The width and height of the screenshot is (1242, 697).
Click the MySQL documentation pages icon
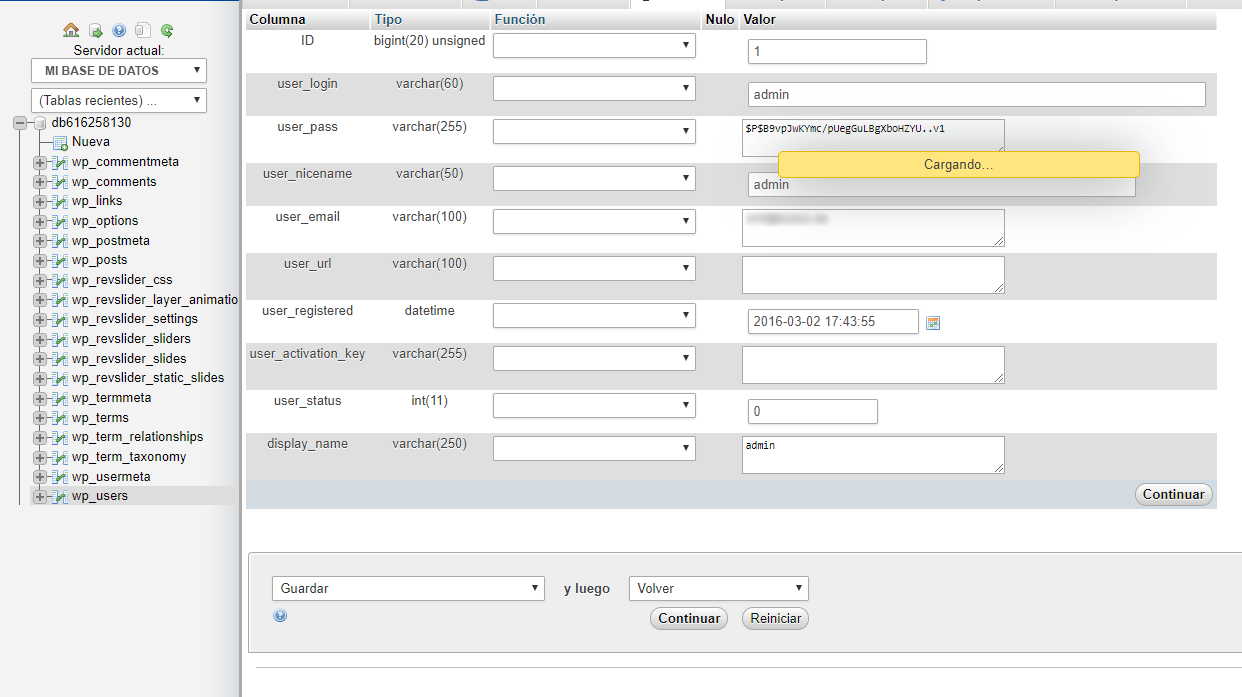click(143, 31)
